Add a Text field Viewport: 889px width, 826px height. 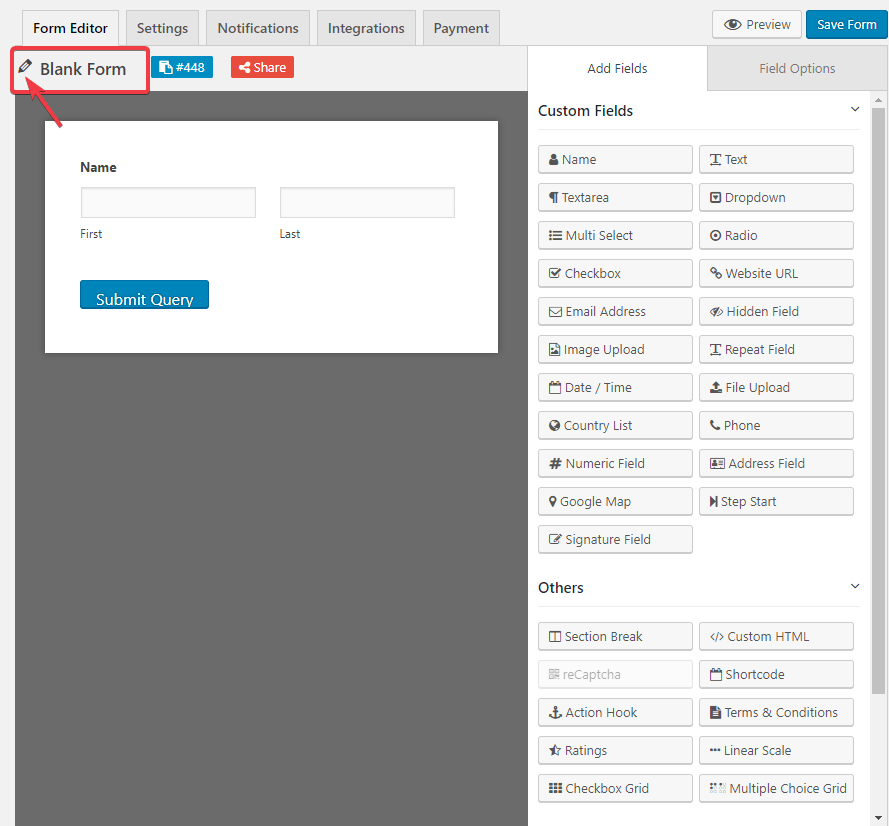[776, 159]
